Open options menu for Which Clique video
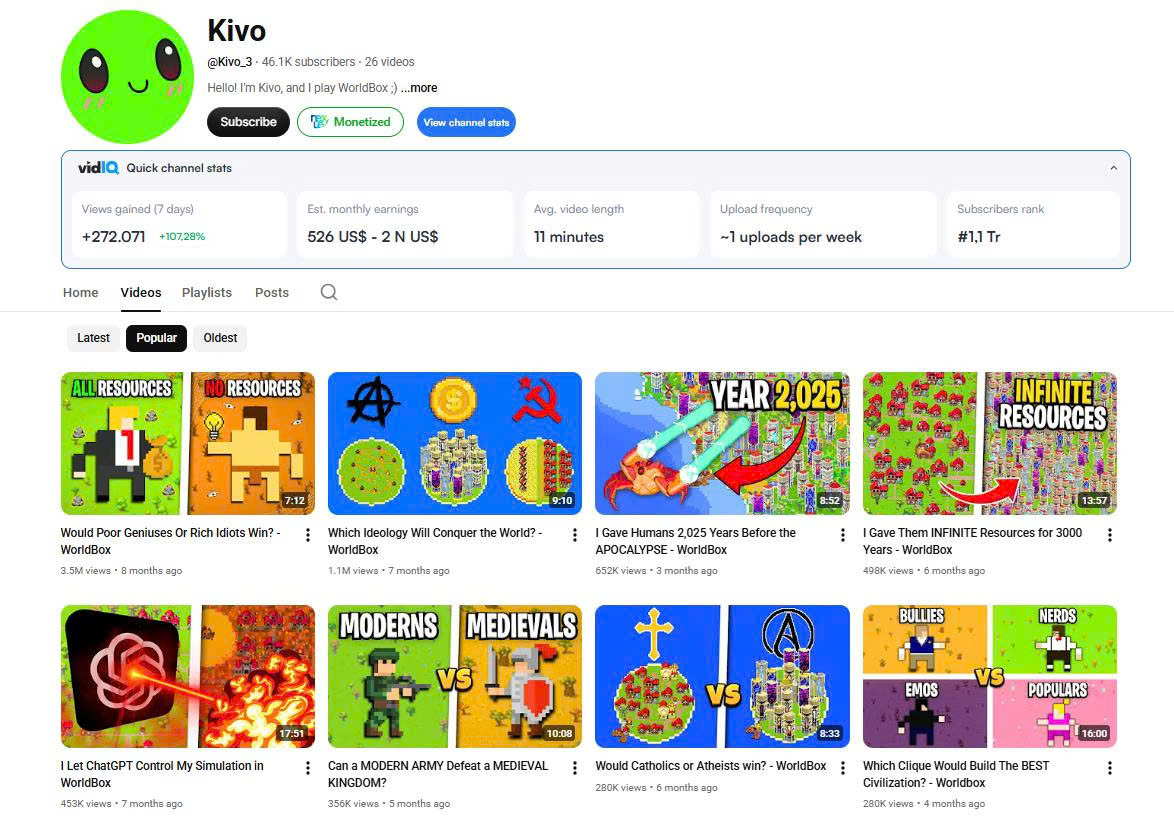Image resolution: width=1174 pixels, height=819 pixels. (x=1110, y=767)
